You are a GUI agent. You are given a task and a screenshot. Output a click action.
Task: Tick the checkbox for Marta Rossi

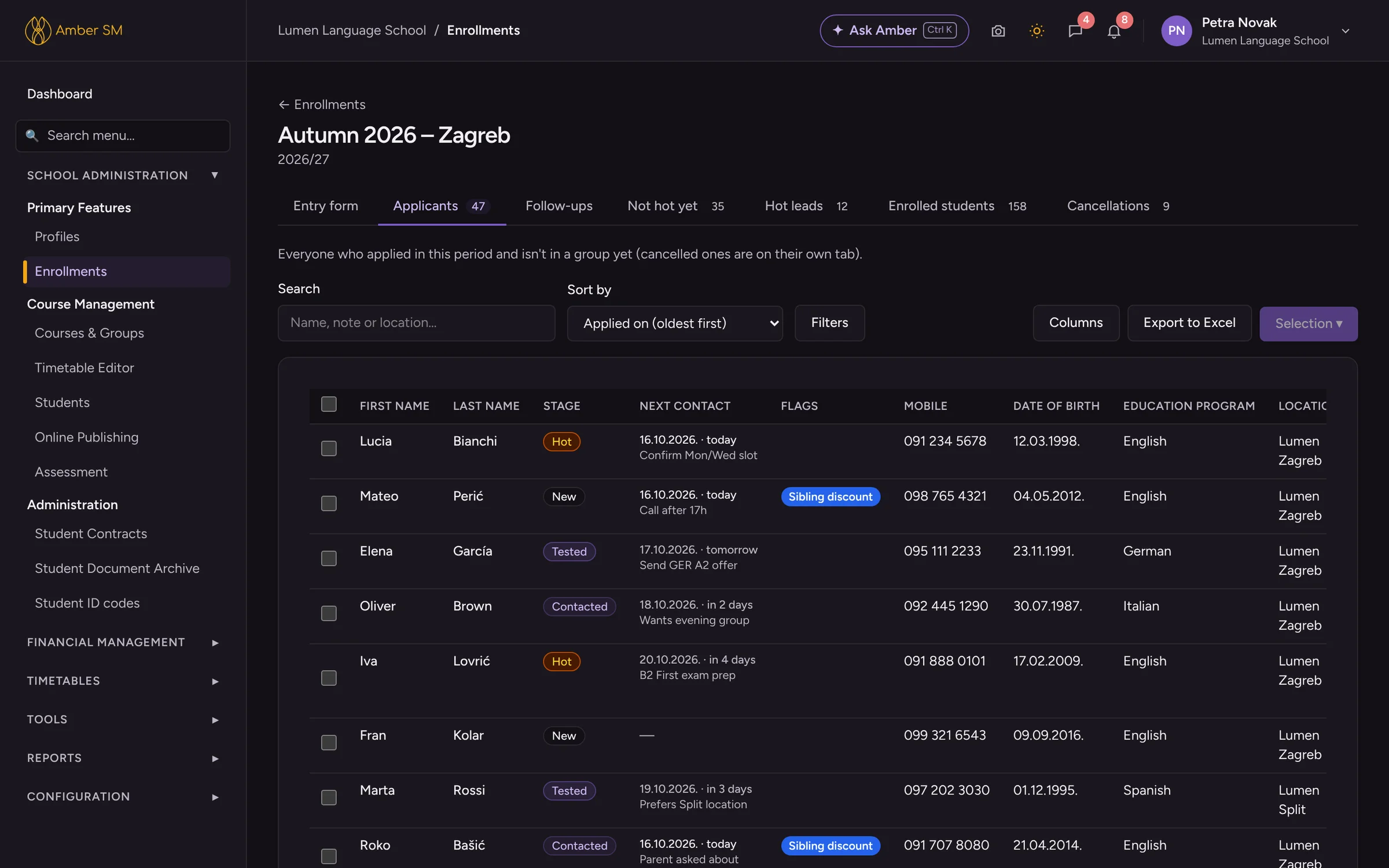(x=329, y=797)
